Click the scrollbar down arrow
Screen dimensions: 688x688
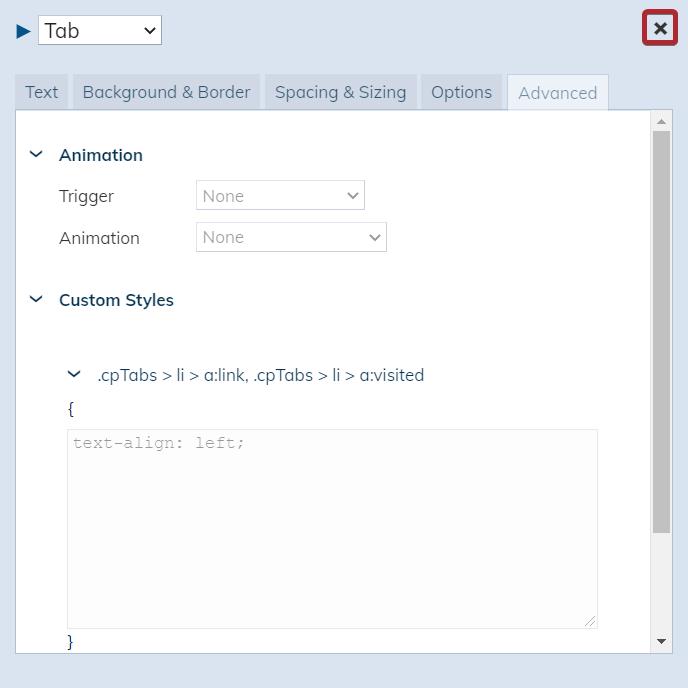[661, 641]
